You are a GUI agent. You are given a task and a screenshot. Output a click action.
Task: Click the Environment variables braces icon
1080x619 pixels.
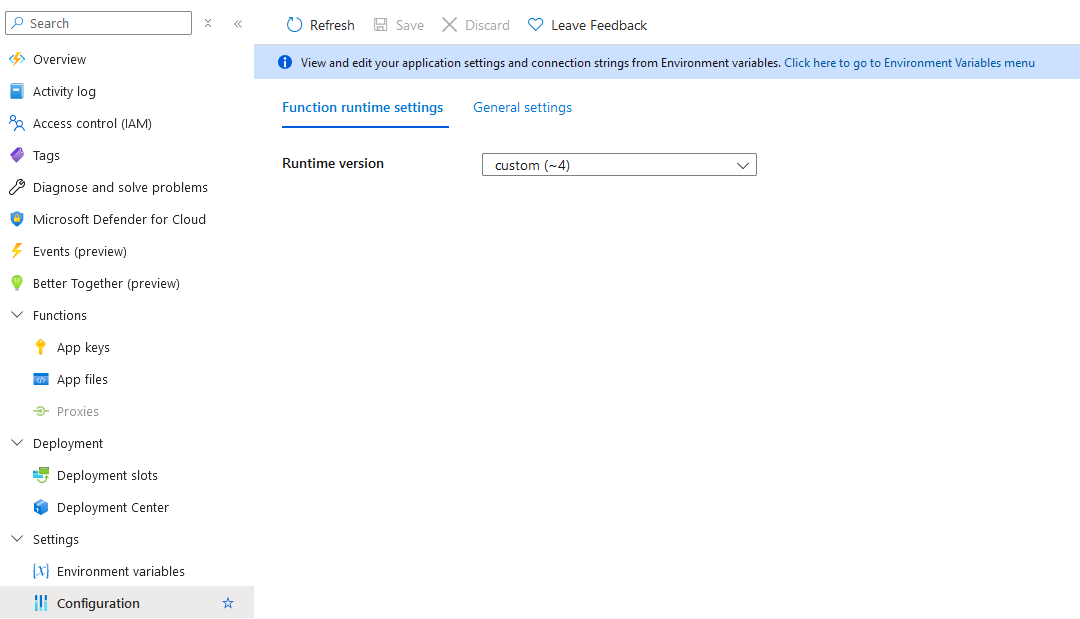(x=41, y=571)
